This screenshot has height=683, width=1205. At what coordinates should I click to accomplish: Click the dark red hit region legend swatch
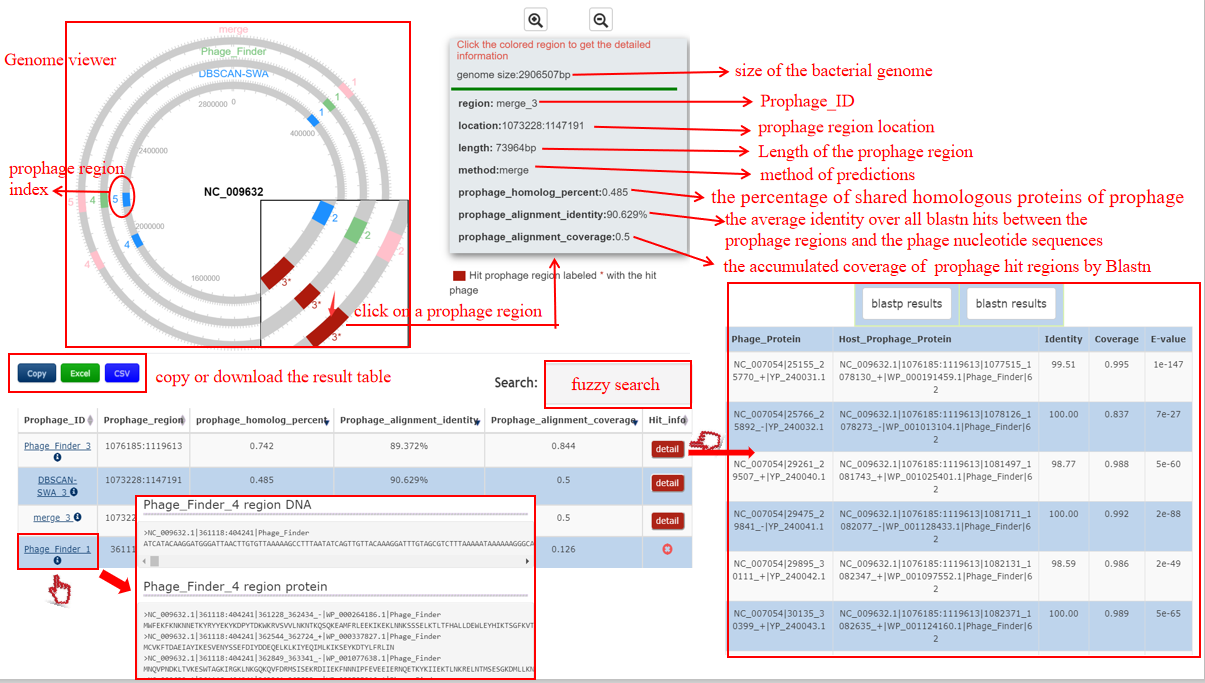pos(459,275)
